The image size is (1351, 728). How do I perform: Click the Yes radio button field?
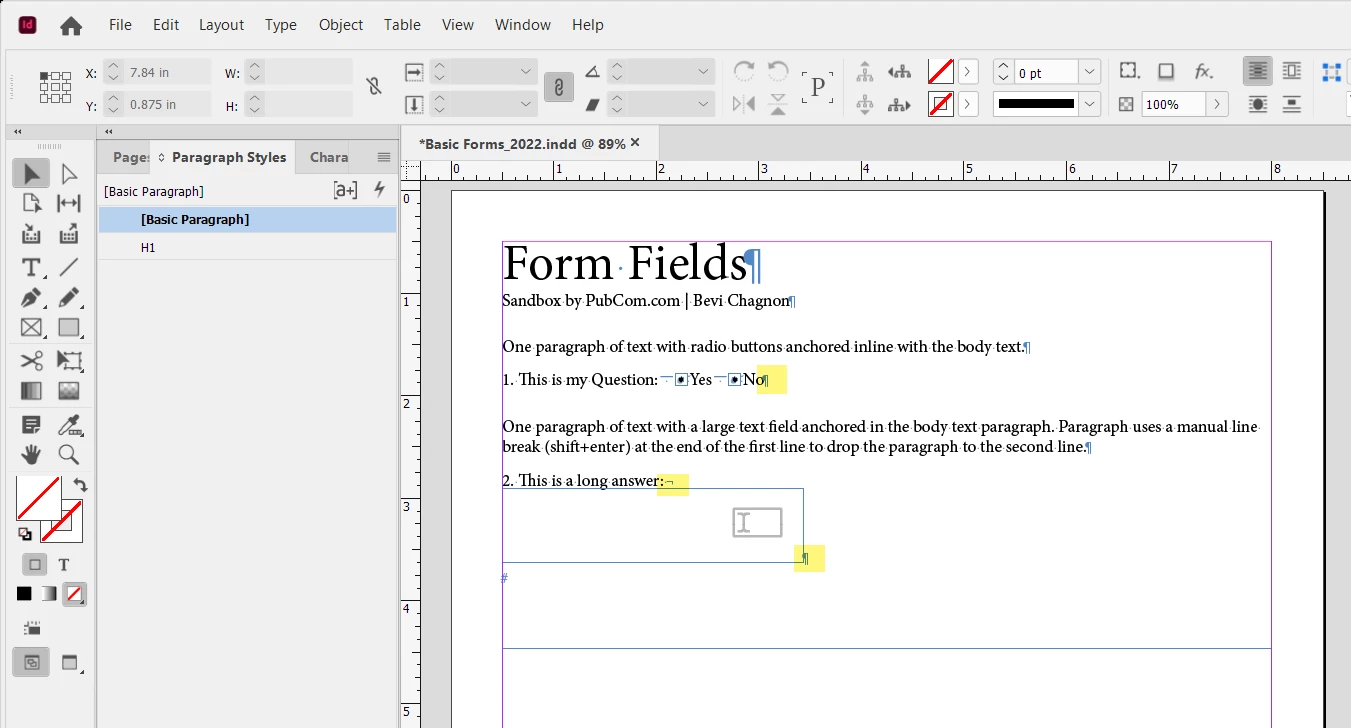[681, 380]
